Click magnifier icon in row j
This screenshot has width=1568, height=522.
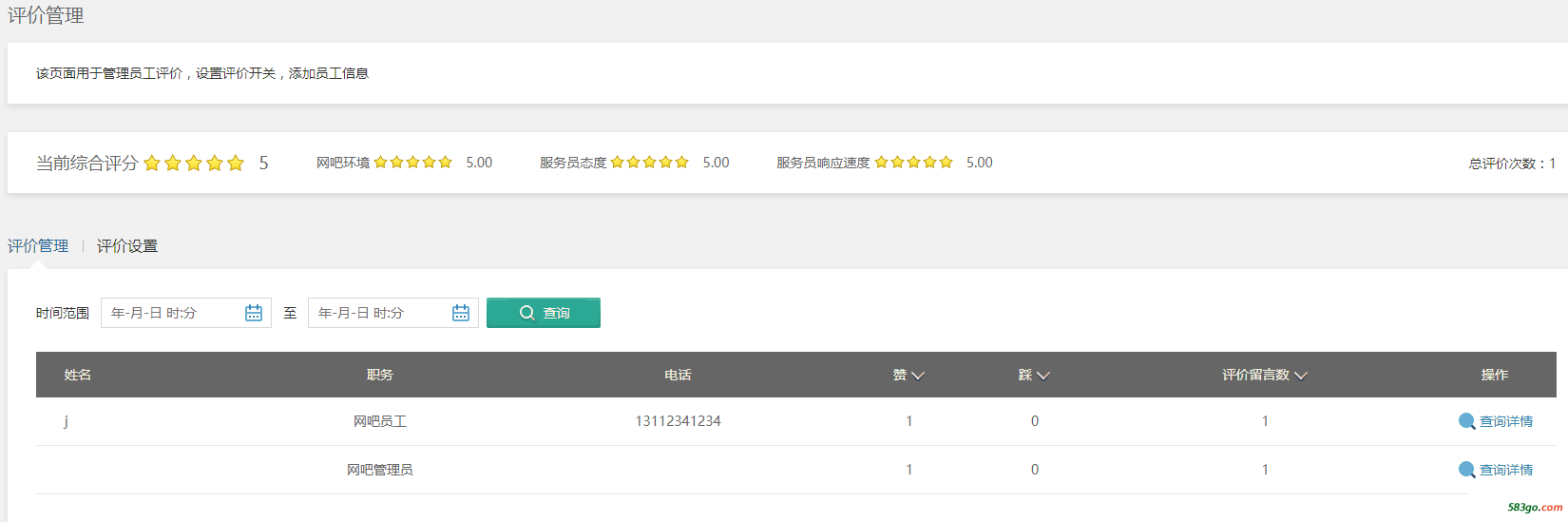(1467, 421)
